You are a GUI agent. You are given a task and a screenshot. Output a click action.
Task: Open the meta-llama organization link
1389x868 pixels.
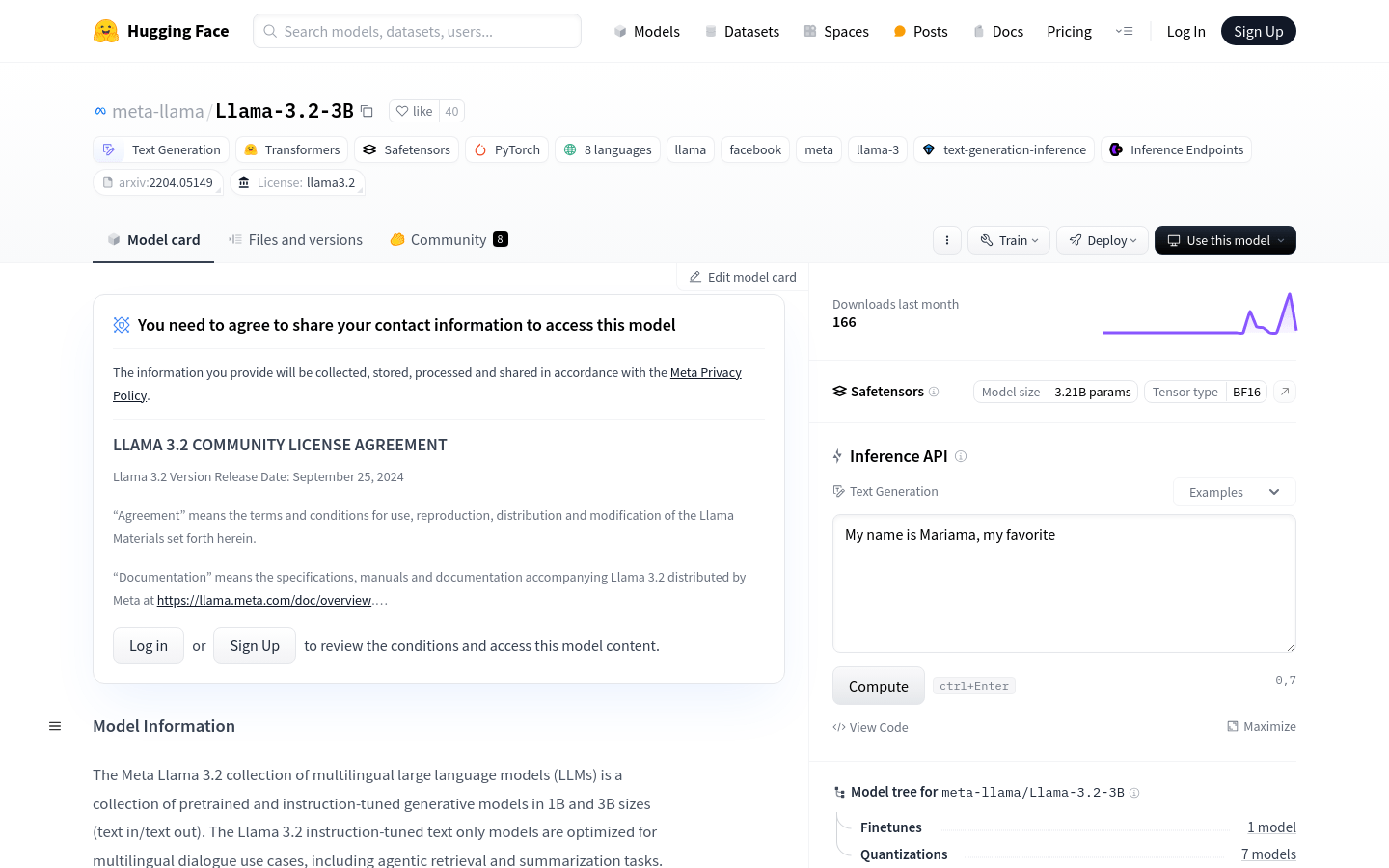tap(158, 111)
